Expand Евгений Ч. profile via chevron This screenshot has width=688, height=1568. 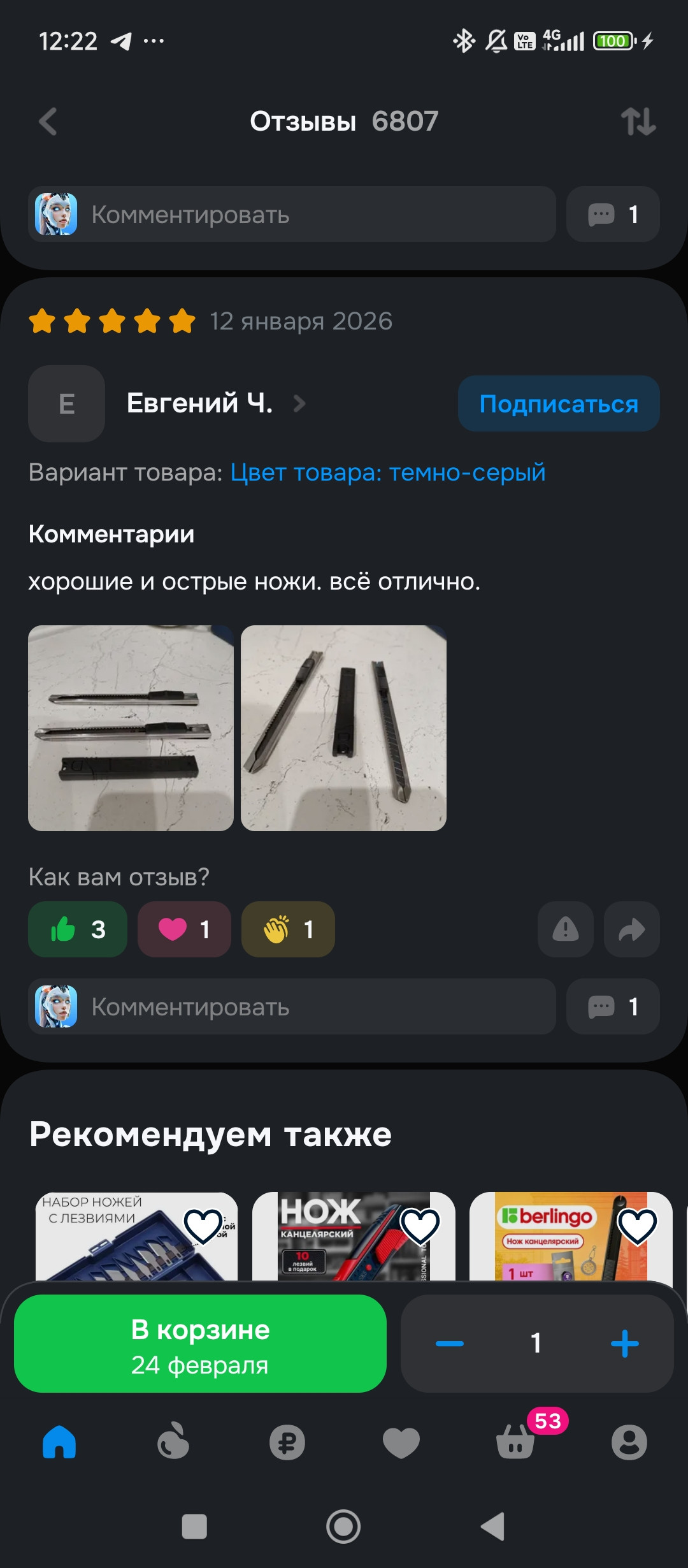pyautogui.click(x=299, y=403)
